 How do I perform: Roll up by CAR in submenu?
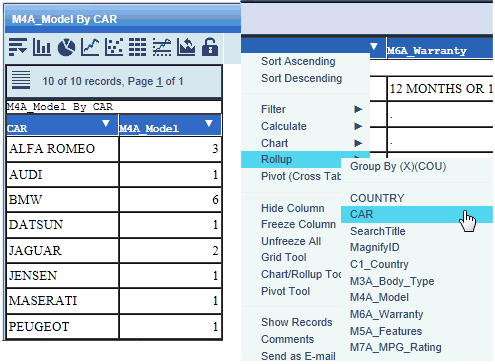click(417, 214)
